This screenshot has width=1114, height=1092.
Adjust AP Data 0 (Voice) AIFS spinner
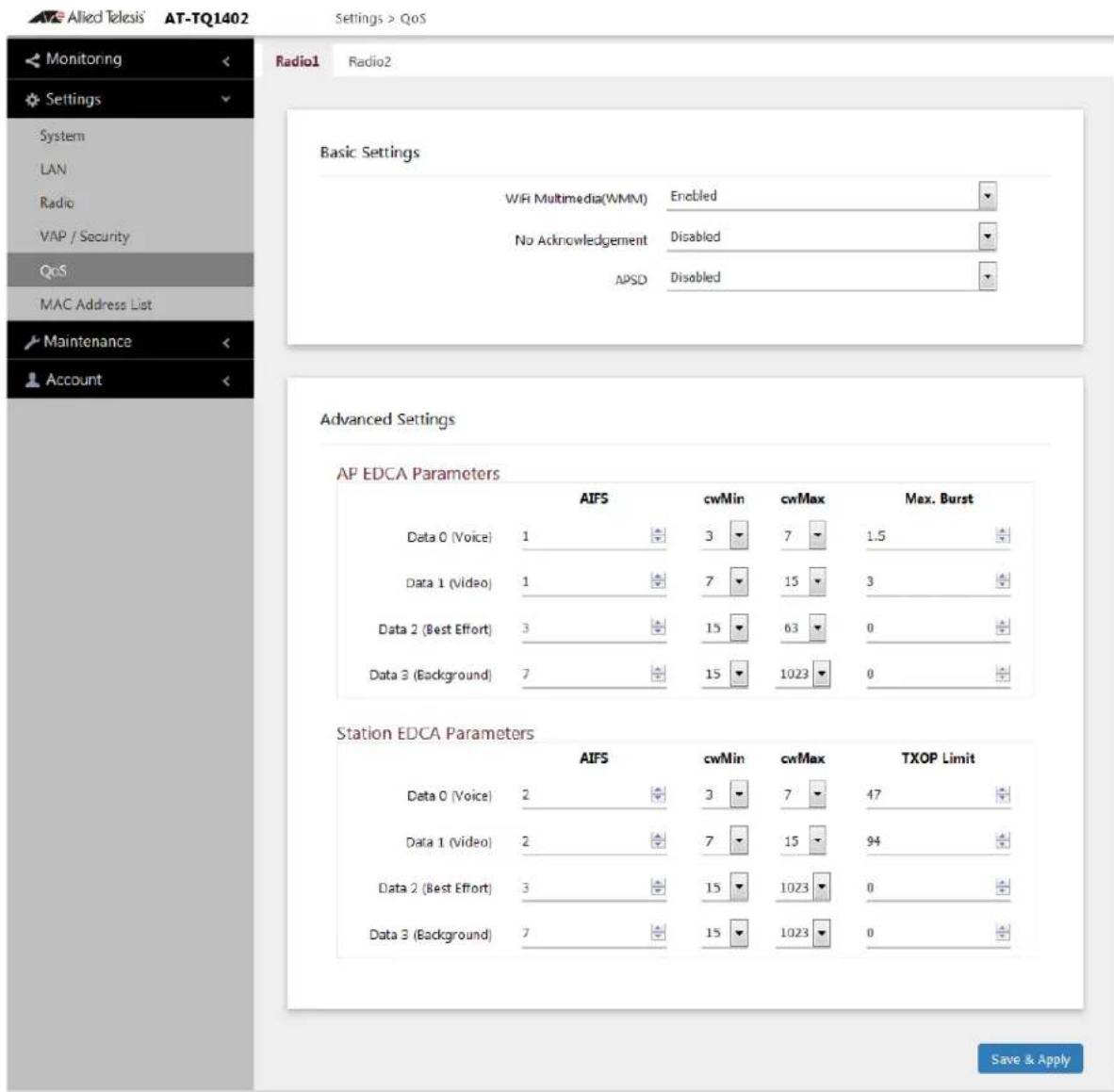658,536
